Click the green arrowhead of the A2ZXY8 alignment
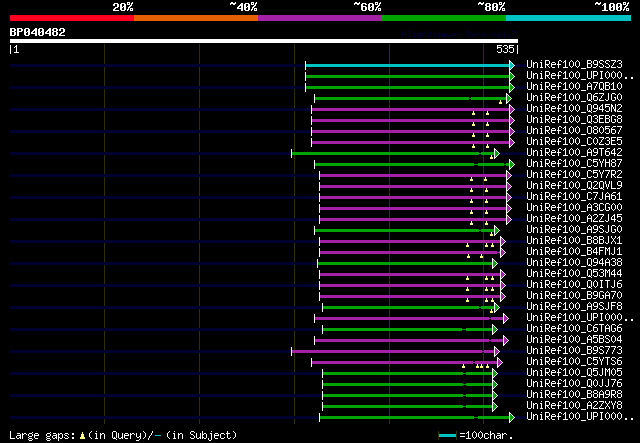640x443 pixels. [x=495, y=407]
